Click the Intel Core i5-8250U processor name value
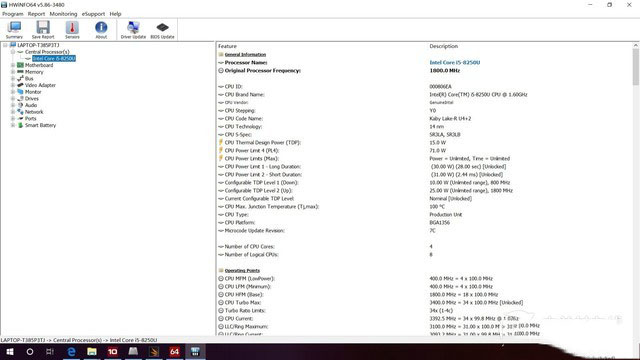The height and width of the screenshot is (360, 640). (x=454, y=62)
